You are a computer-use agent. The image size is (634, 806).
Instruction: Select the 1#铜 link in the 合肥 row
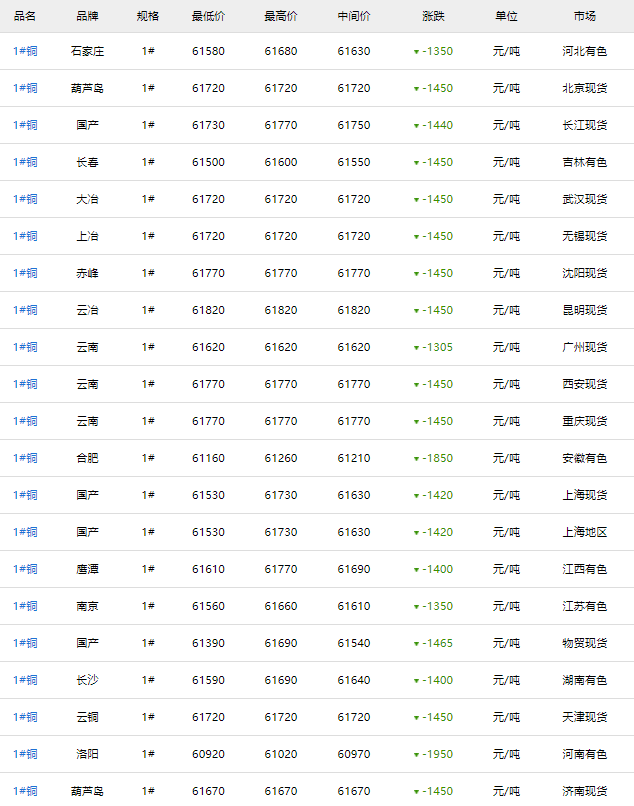25,458
